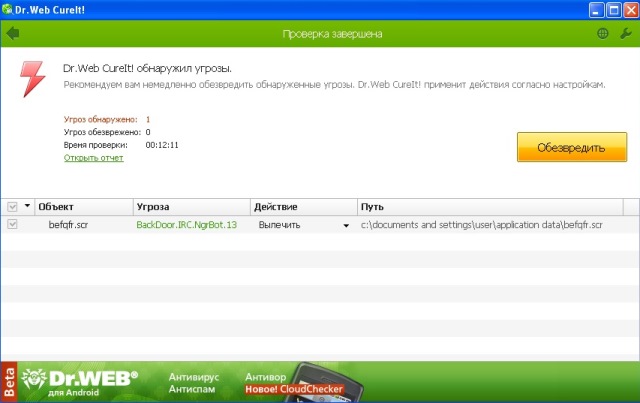Viewport: 640px width, 403px height.
Task: Click the red Beta label in banner
Action: [x=9, y=382]
